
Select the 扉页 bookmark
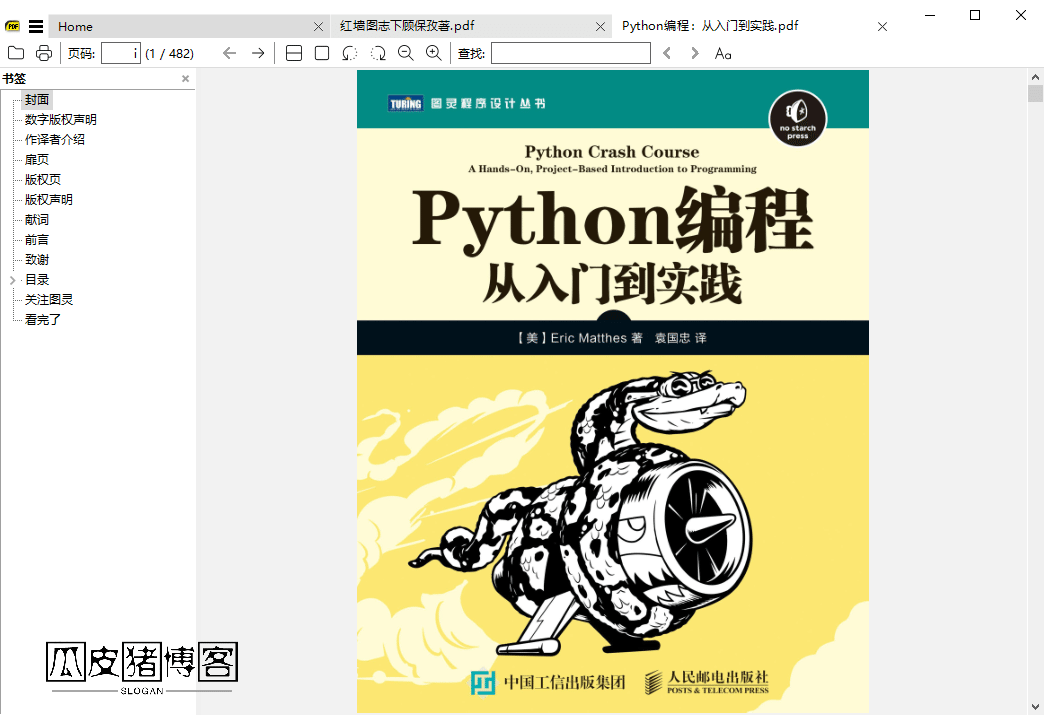[x=37, y=160]
